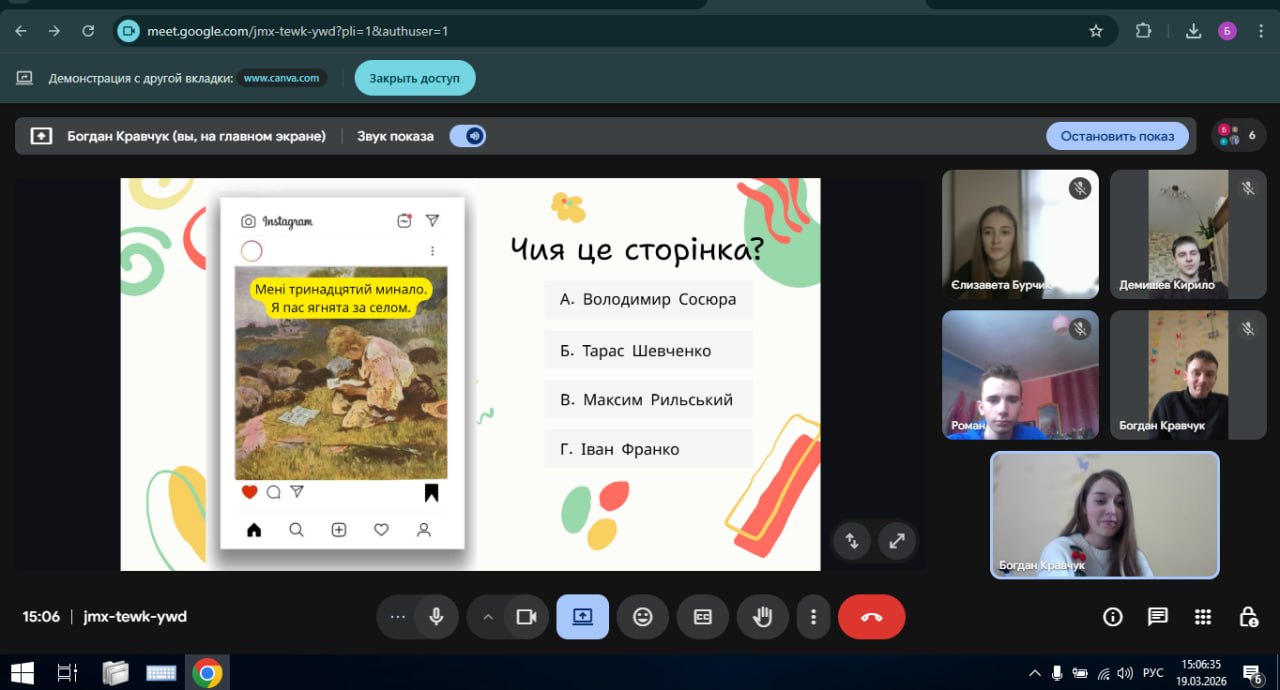The height and width of the screenshot is (690, 1280).
Task: Open the activities grid icon
Action: [x=1203, y=617]
